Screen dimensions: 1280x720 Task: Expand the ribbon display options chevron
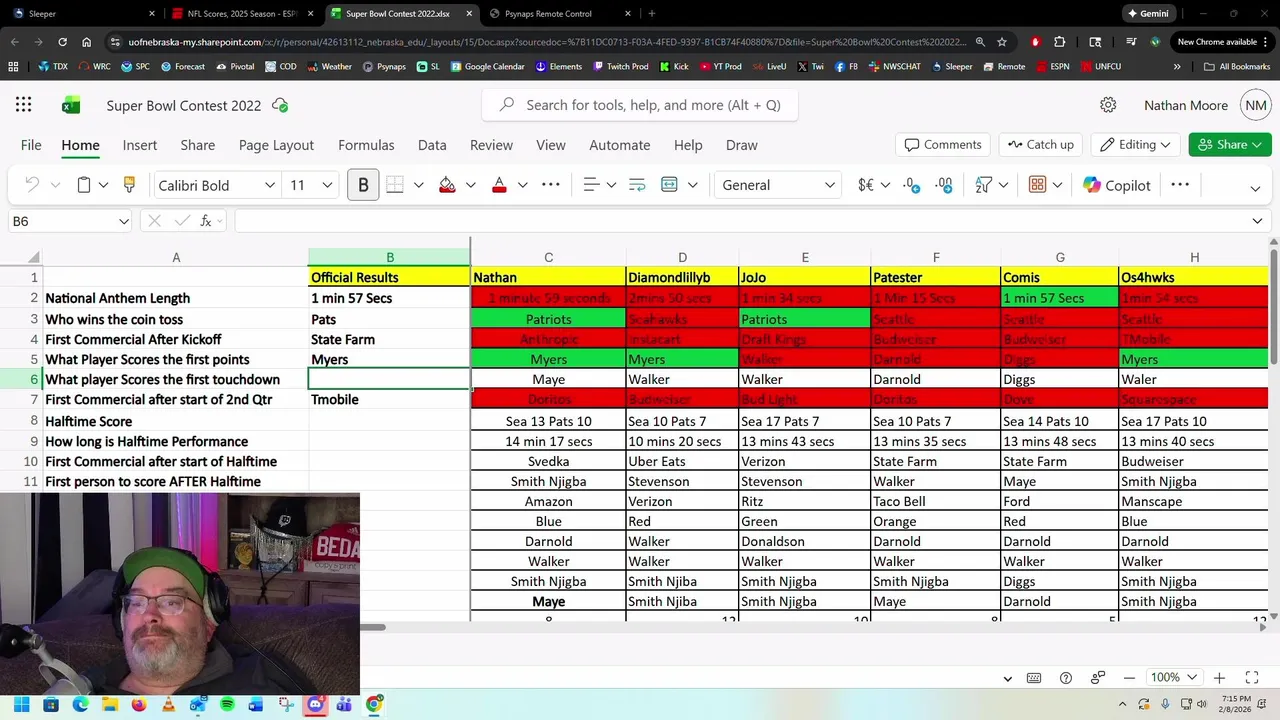(x=1255, y=188)
